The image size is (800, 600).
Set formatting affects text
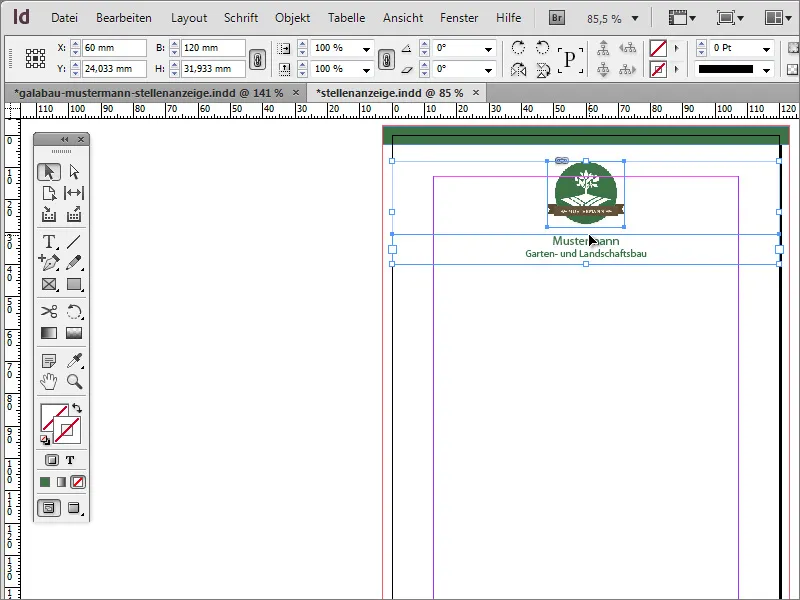point(70,460)
